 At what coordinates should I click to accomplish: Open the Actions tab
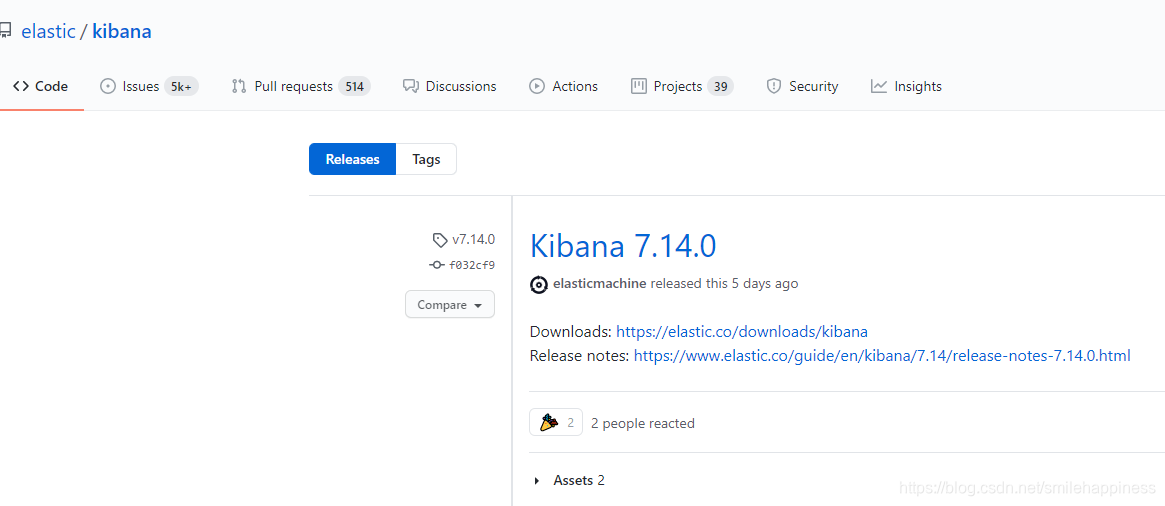pyautogui.click(x=563, y=86)
